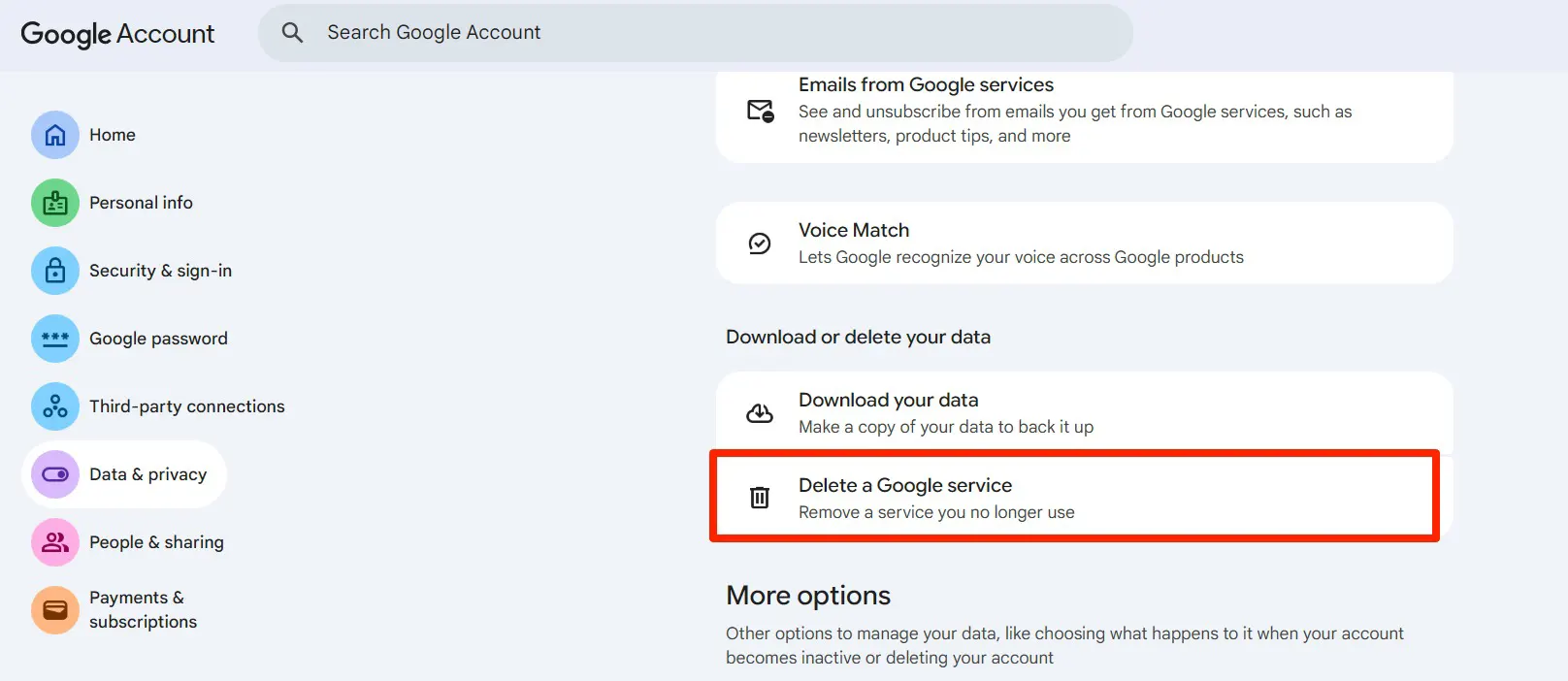Viewport: 1568px width, 681px height.
Task: Click the Security & sign-in lock icon
Action: 55,271
